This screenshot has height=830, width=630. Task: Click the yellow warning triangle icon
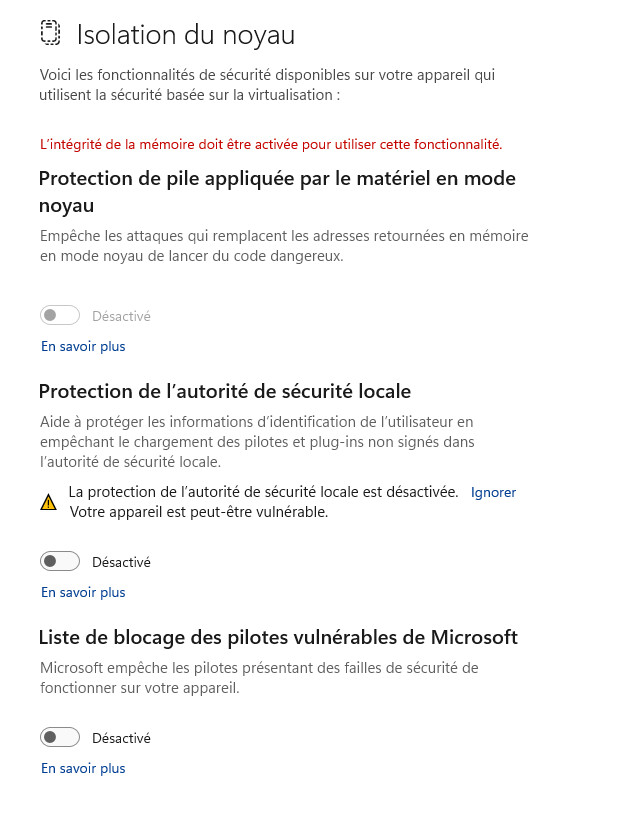(x=48, y=502)
